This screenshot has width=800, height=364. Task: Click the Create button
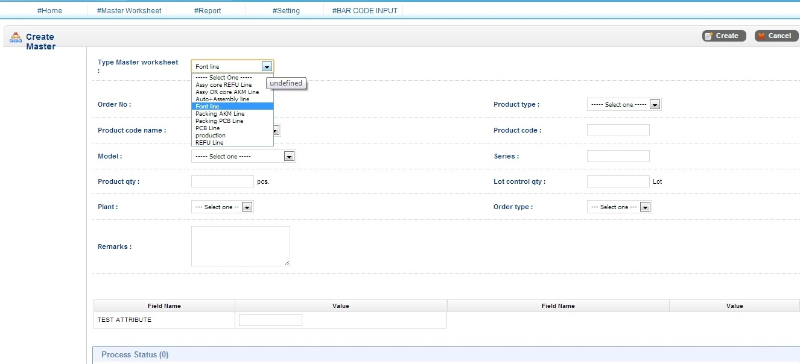(x=723, y=36)
